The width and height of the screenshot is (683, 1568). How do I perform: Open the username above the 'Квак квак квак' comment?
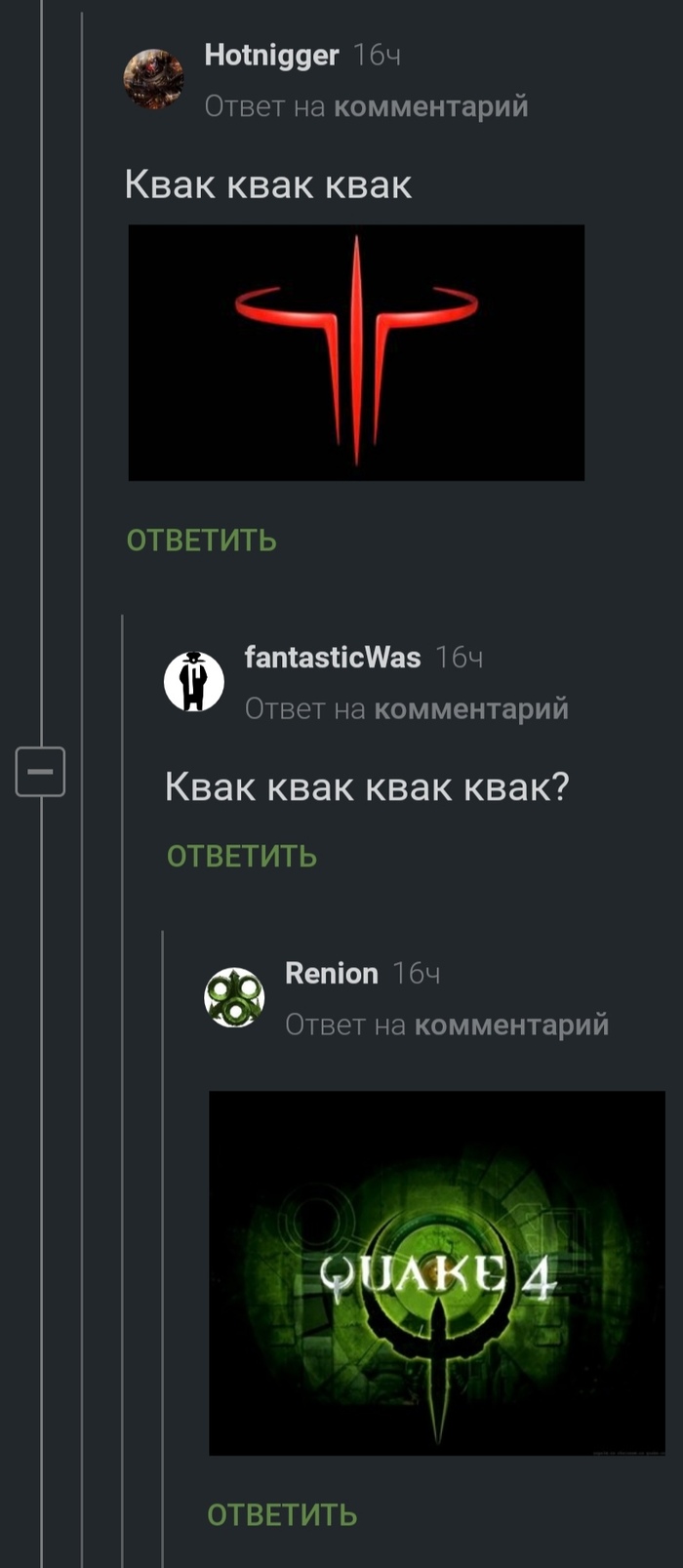pyautogui.click(x=271, y=56)
